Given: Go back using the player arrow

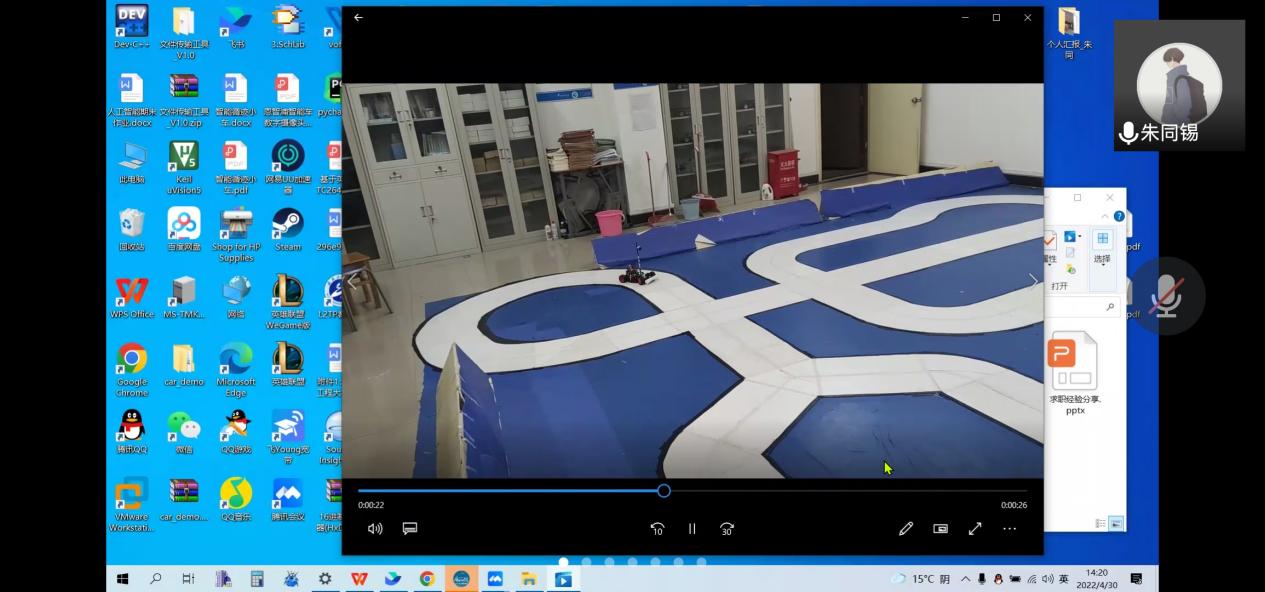Looking at the screenshot, I should click(x=358, y=18).
